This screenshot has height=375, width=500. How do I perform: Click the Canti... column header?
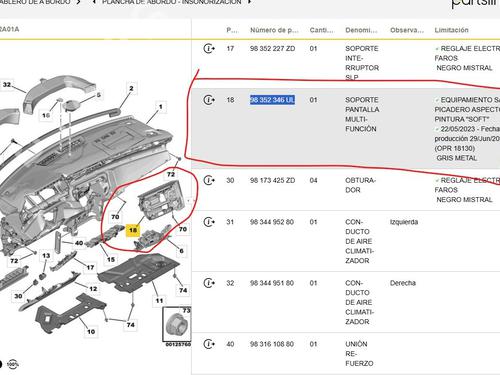pyautogui.click(x=321, y=30)
